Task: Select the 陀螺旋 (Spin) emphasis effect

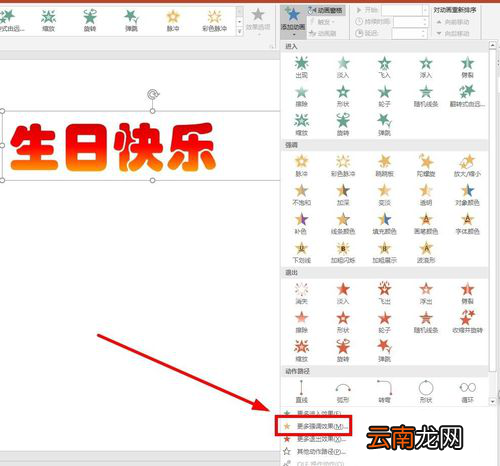Action: pyautogui.click(x=426, y=166)
